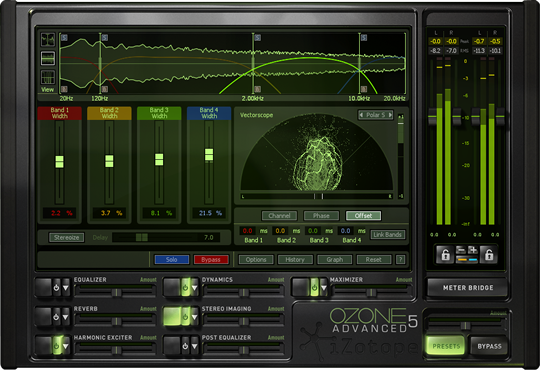Open the green Presets button
The height and width of the screenshot is (370, 540).
point(446,346)
